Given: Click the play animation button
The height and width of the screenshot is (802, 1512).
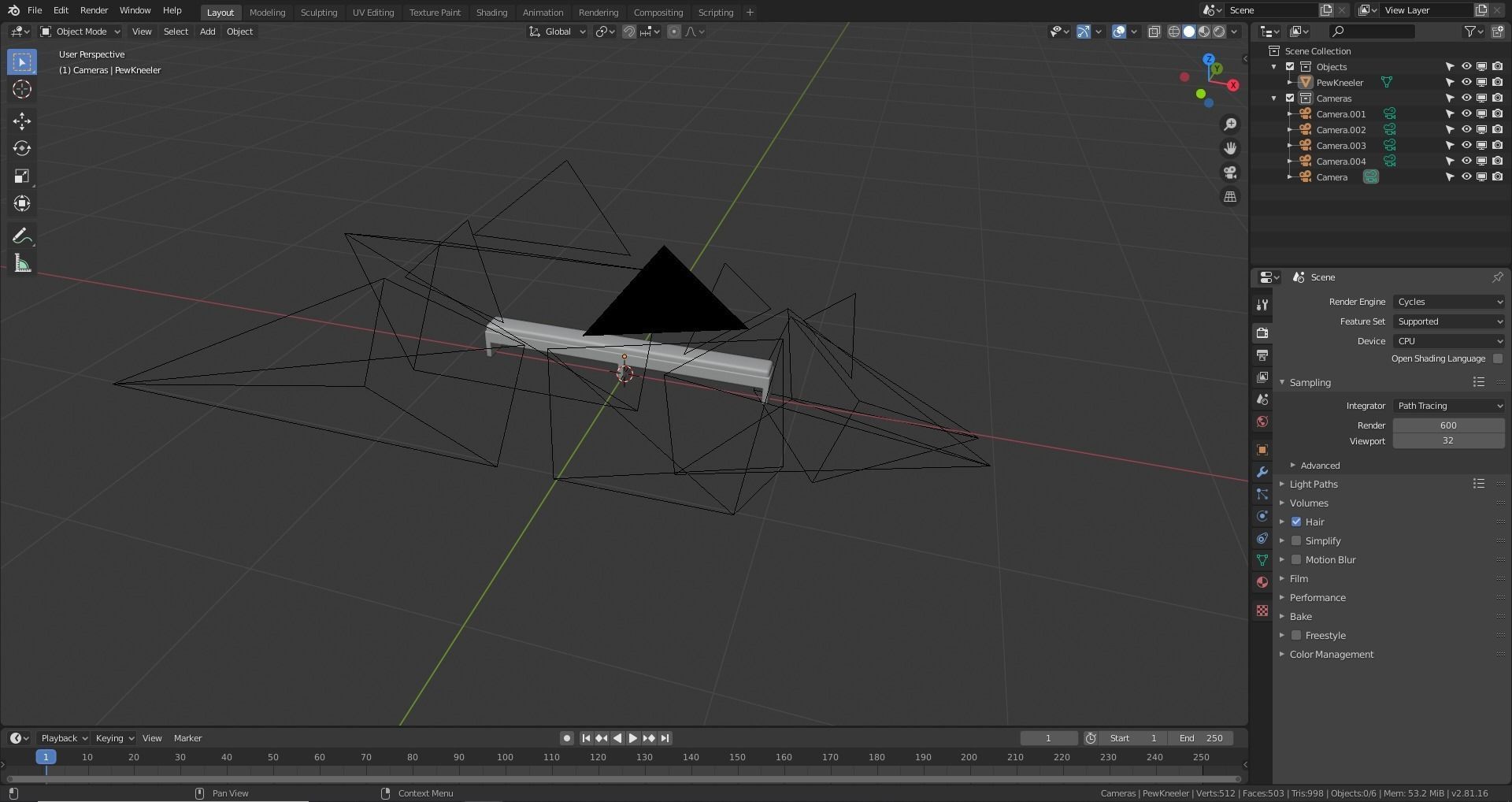Looking at the screenshot, I should click(632, 738).
